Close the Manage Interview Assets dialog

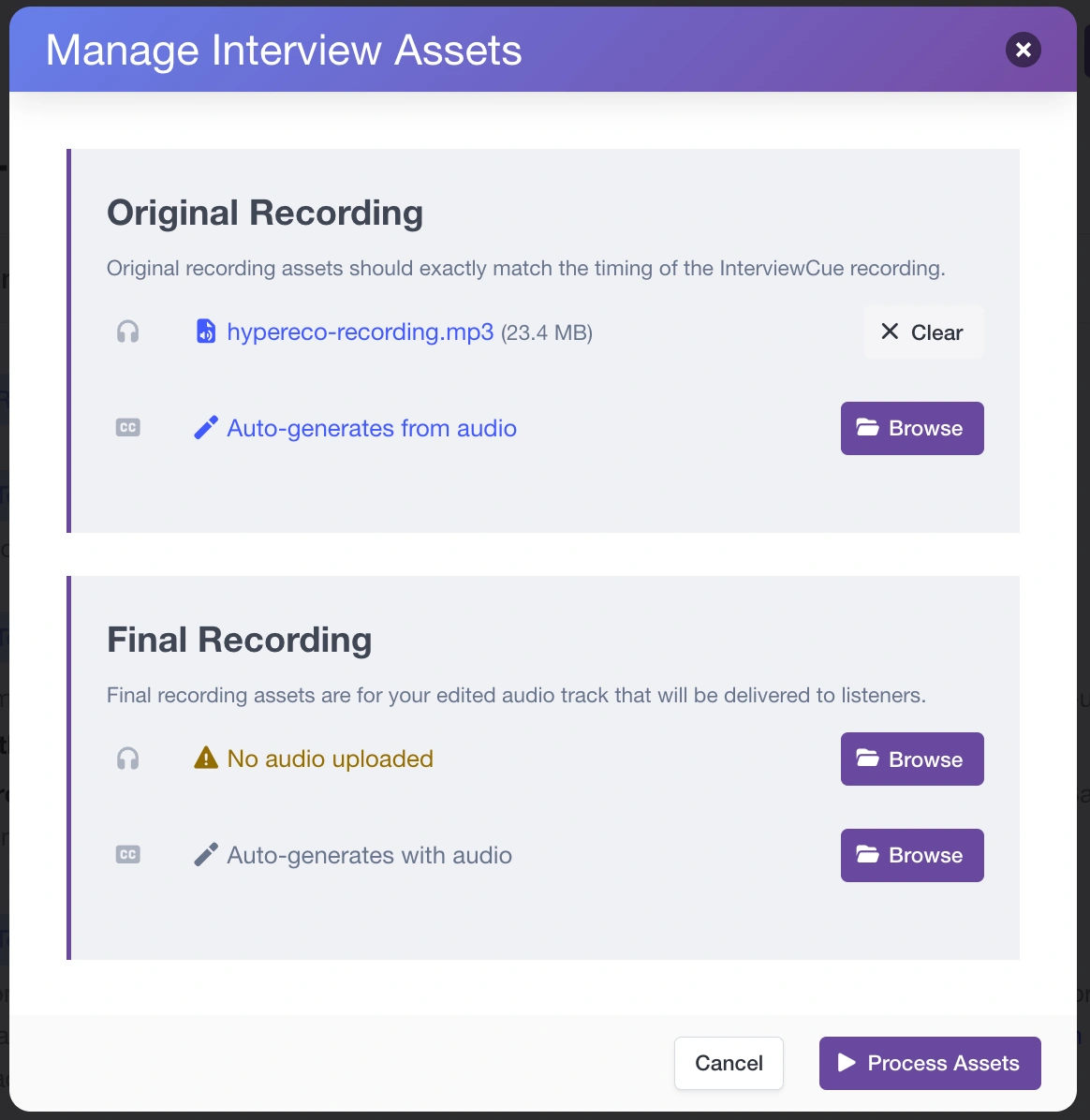pyautogui.click(x=1024, y=50)
